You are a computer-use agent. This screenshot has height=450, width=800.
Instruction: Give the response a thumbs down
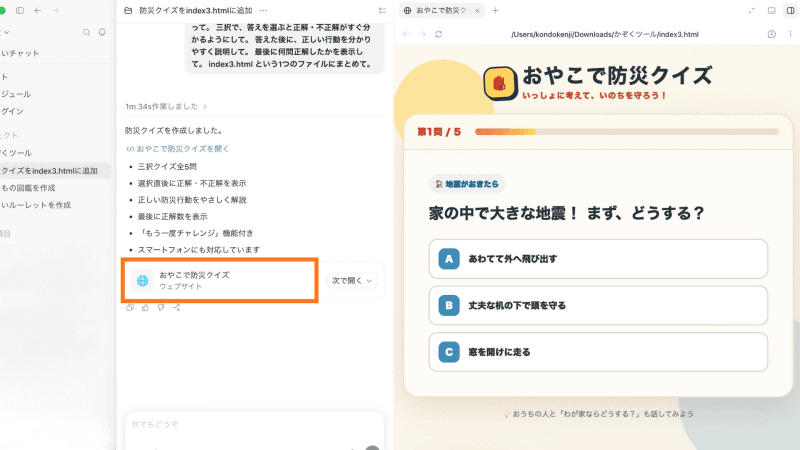point(161,307)
